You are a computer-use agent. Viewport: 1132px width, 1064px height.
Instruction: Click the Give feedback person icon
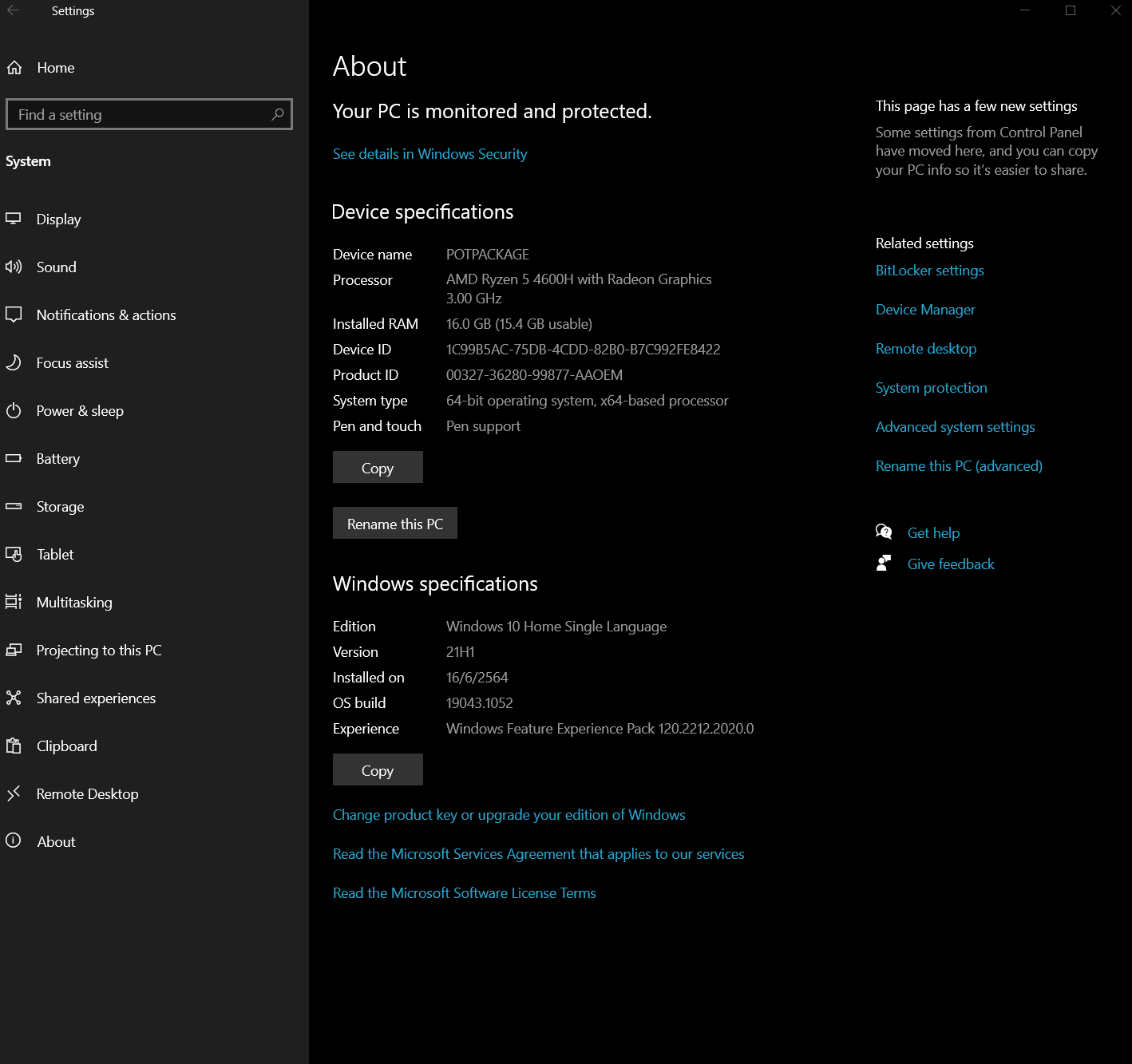[x=884, y=563]
